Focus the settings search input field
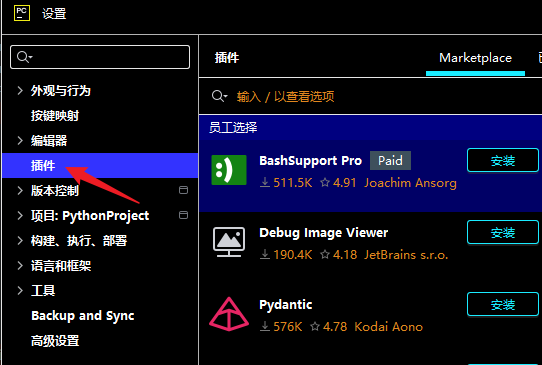Screen dimensions: 542x365 (100, 57)
